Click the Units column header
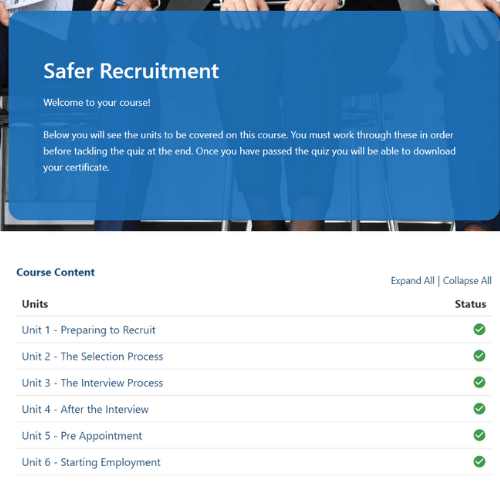Viewport: 500px width, 500px height. [x=35, y=304]
